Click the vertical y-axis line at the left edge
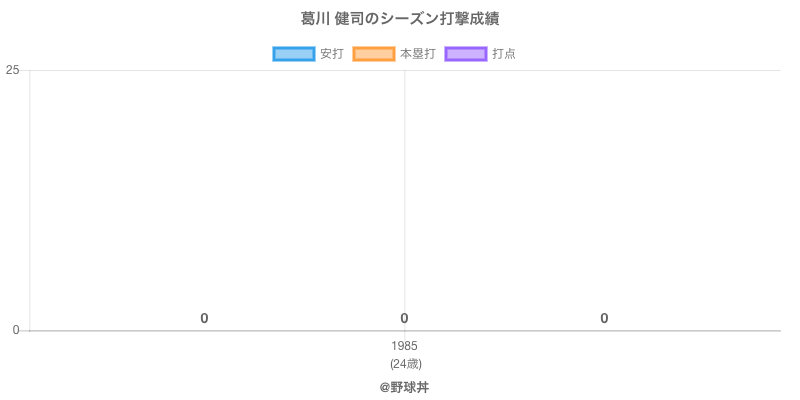 tap(30, 200)
